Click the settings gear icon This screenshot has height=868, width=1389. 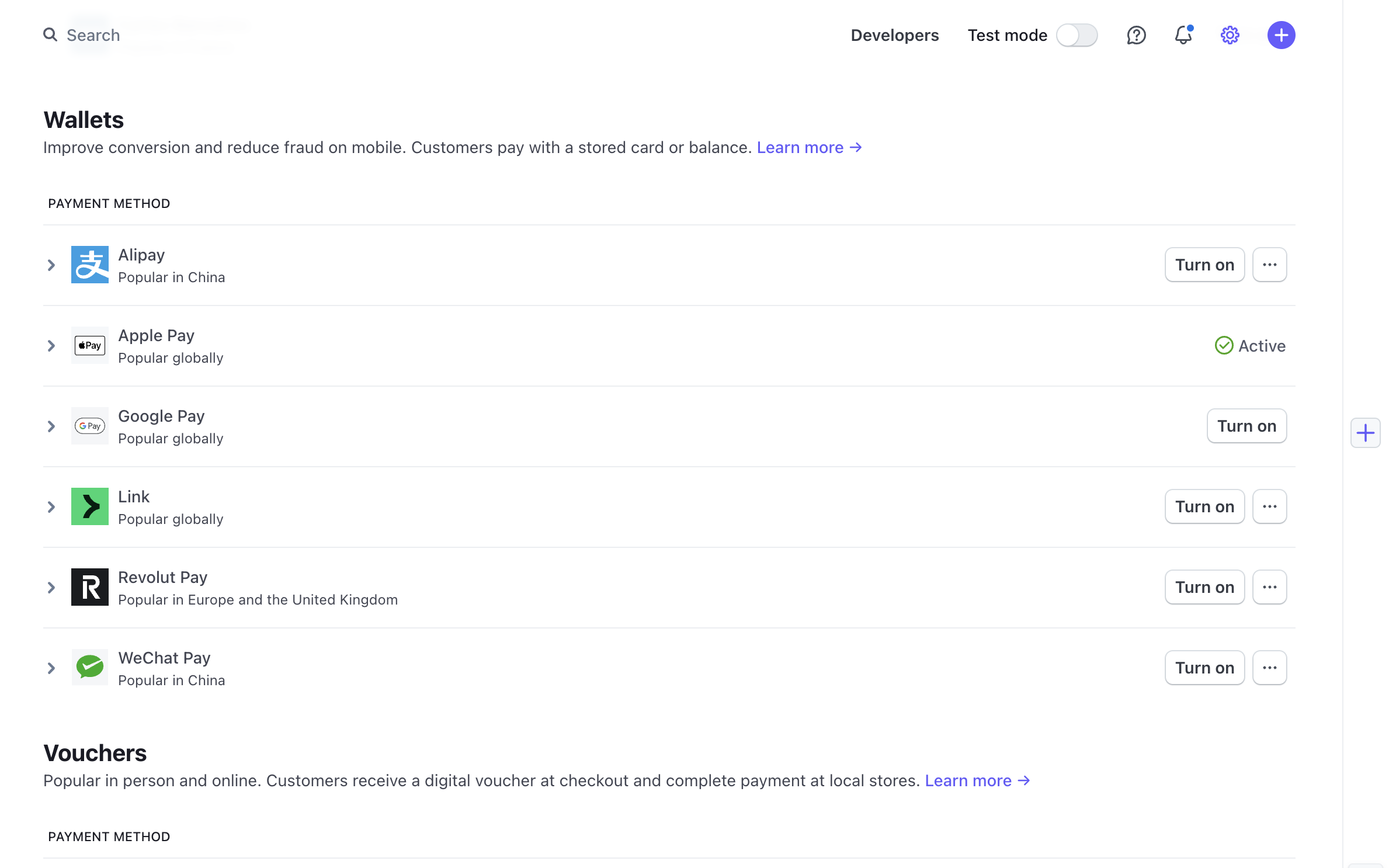[x=1230, y=35]
